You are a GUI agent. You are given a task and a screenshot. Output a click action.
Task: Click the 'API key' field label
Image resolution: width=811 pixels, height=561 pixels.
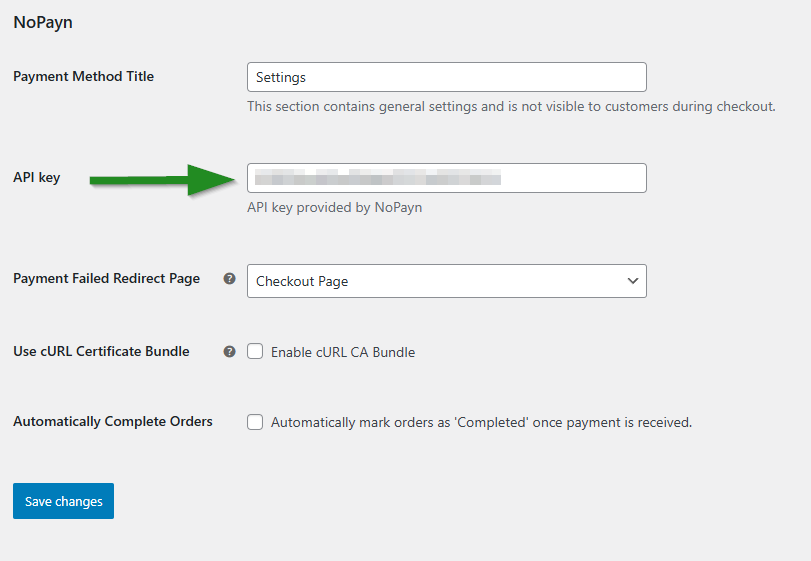[36, 177]
